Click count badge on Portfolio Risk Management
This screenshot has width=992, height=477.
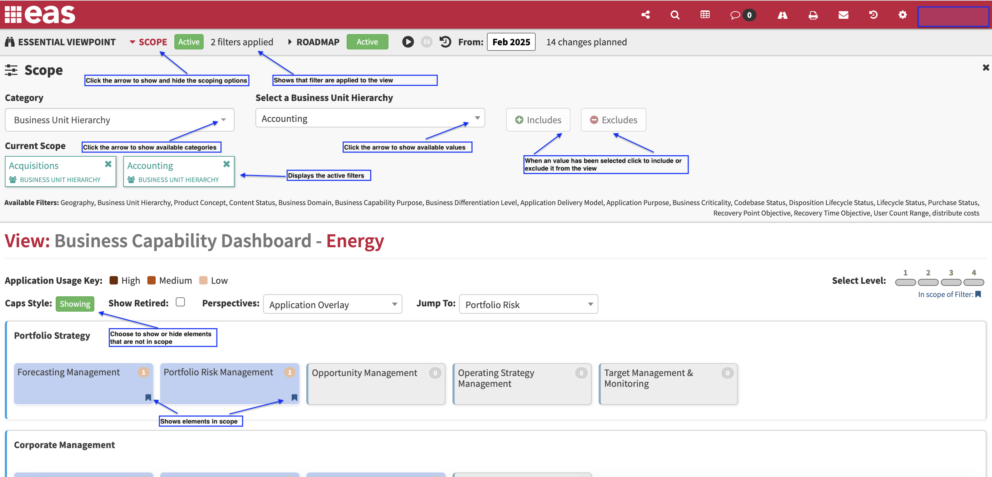click(290, 373)
